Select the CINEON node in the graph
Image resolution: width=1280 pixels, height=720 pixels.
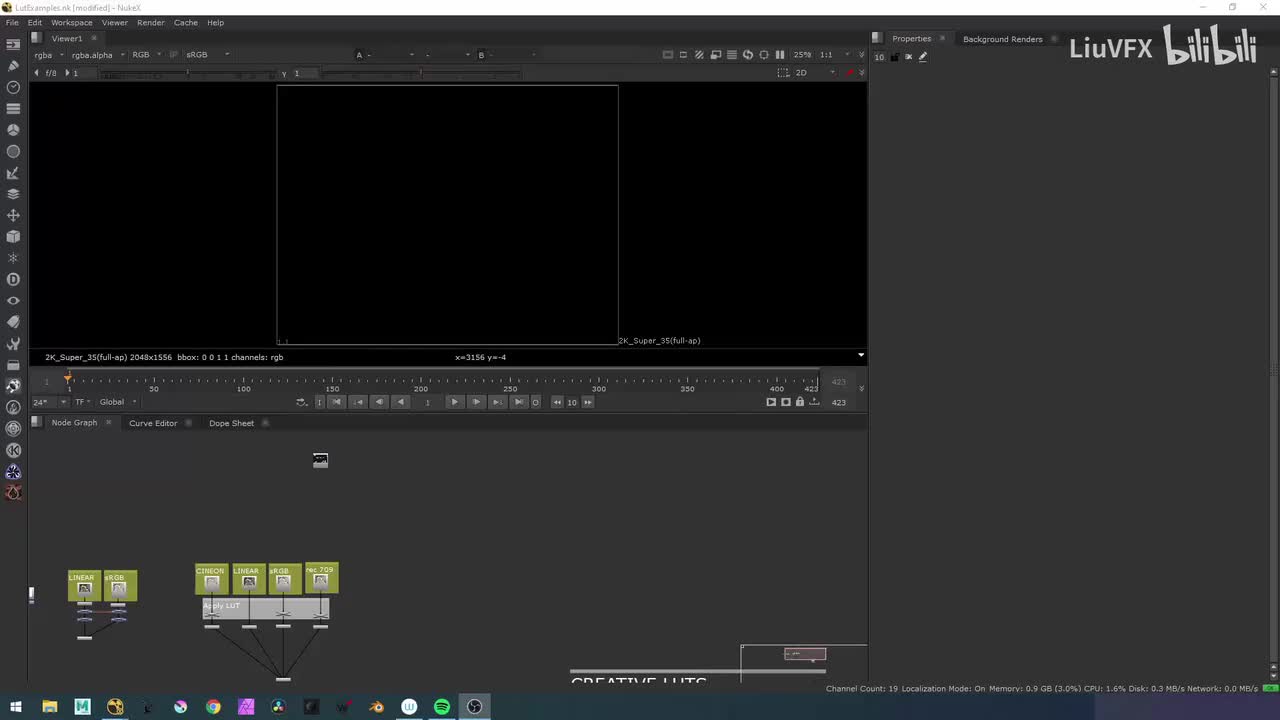[x=211, y=578]
